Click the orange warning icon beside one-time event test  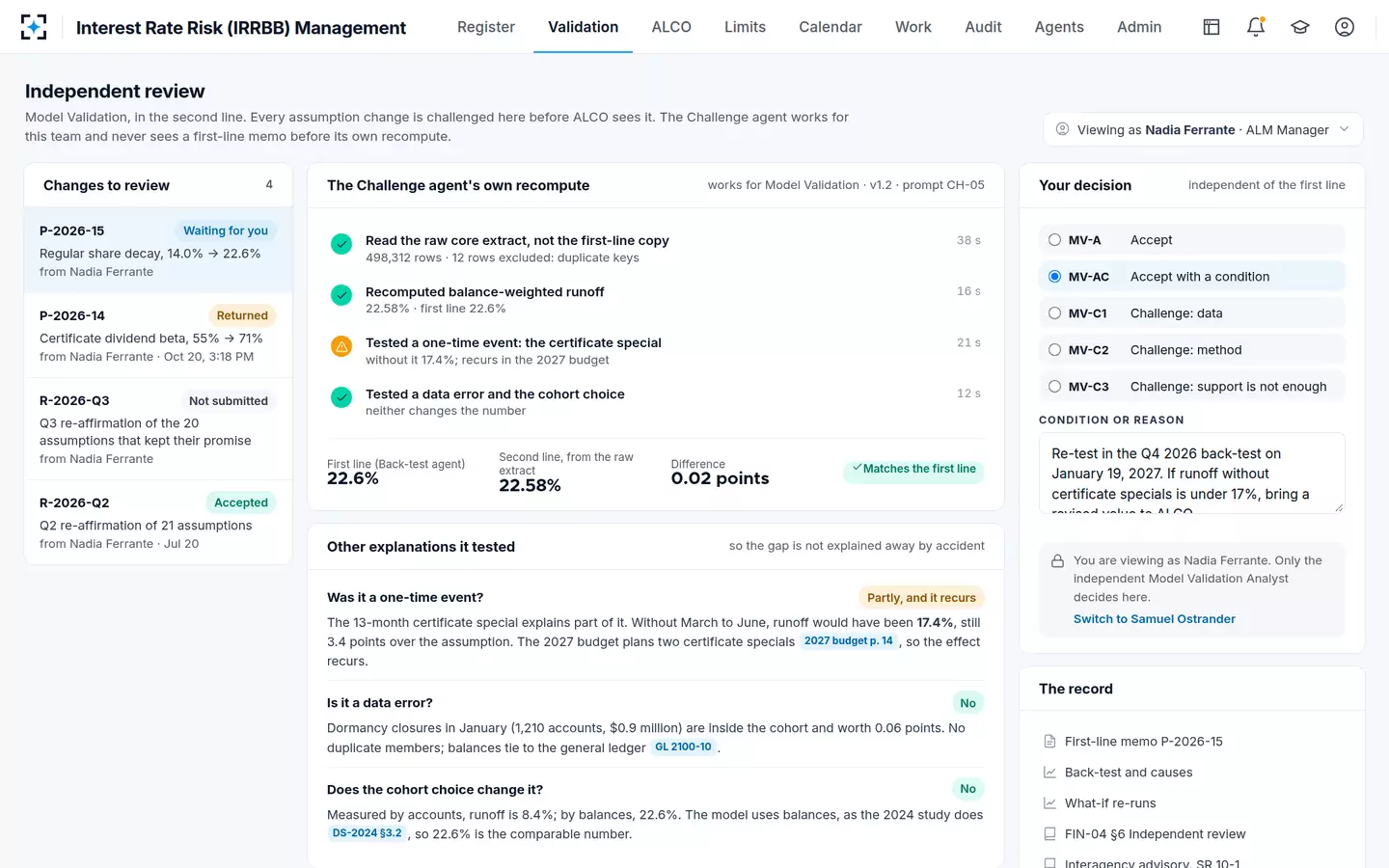(x=341, y=346)
